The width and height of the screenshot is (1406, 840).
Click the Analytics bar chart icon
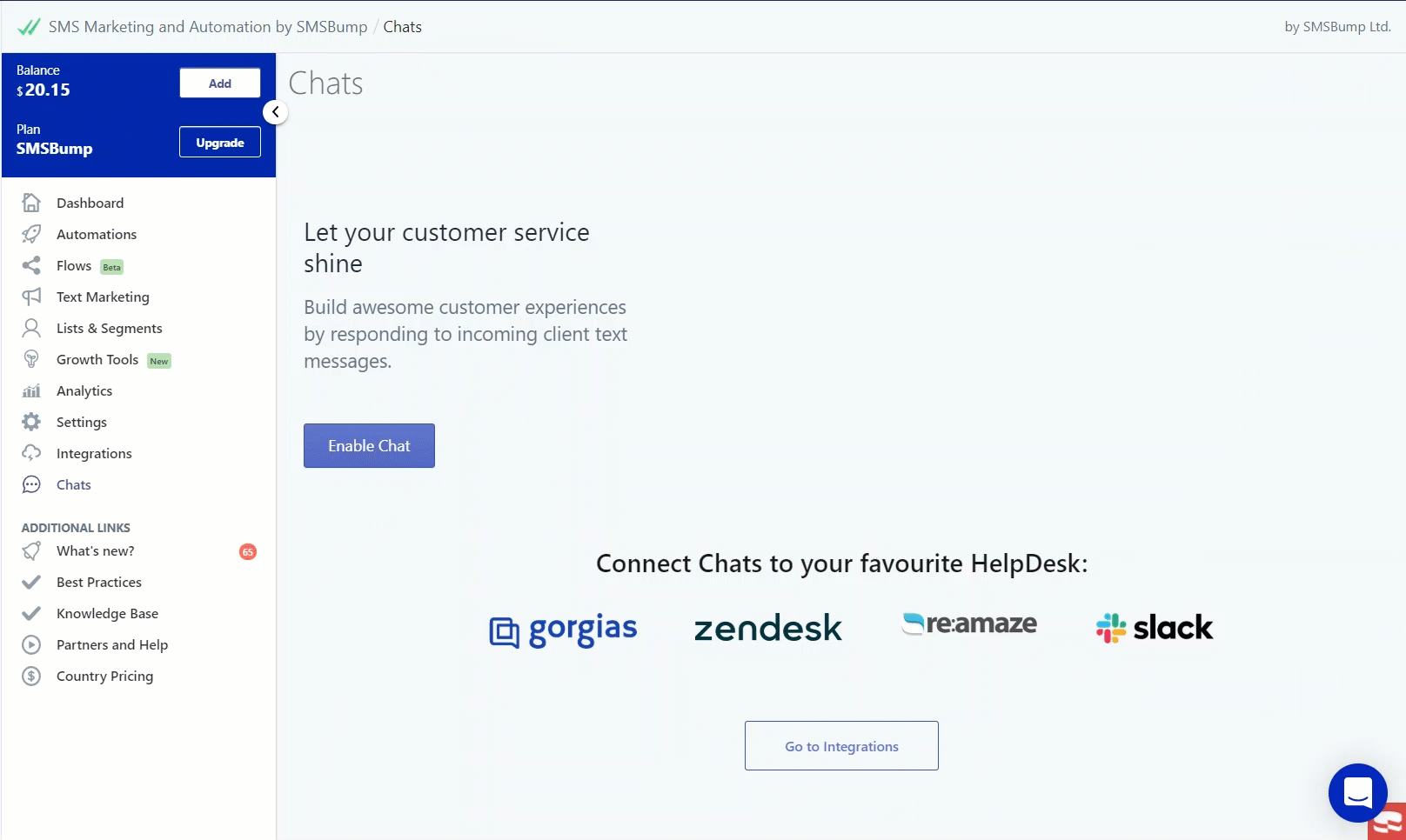pyautogui.click(x=31, y=390)
